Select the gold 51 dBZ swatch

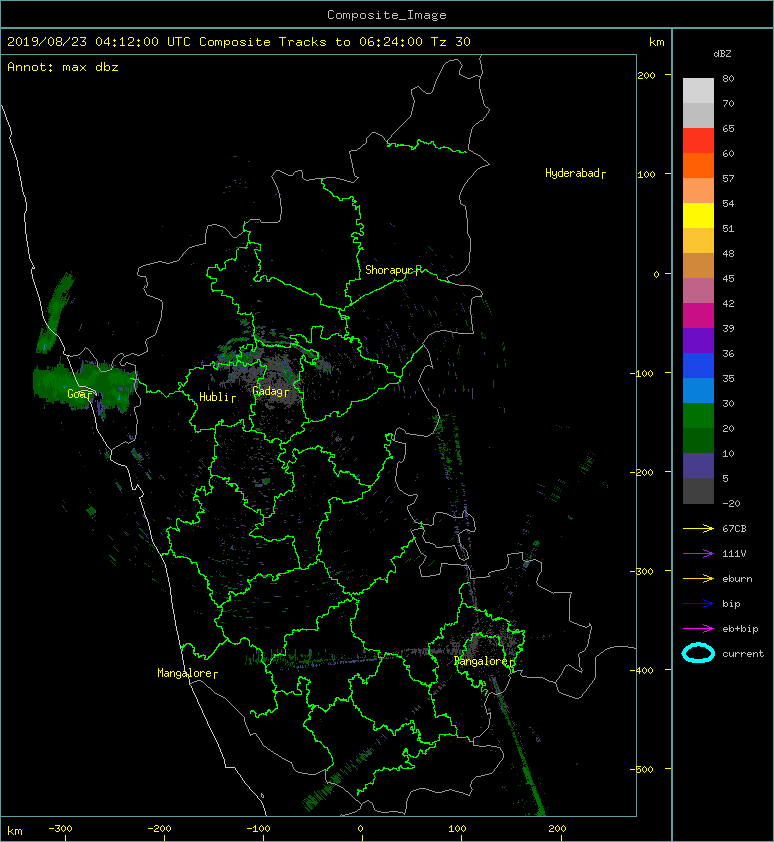[698, 241]
